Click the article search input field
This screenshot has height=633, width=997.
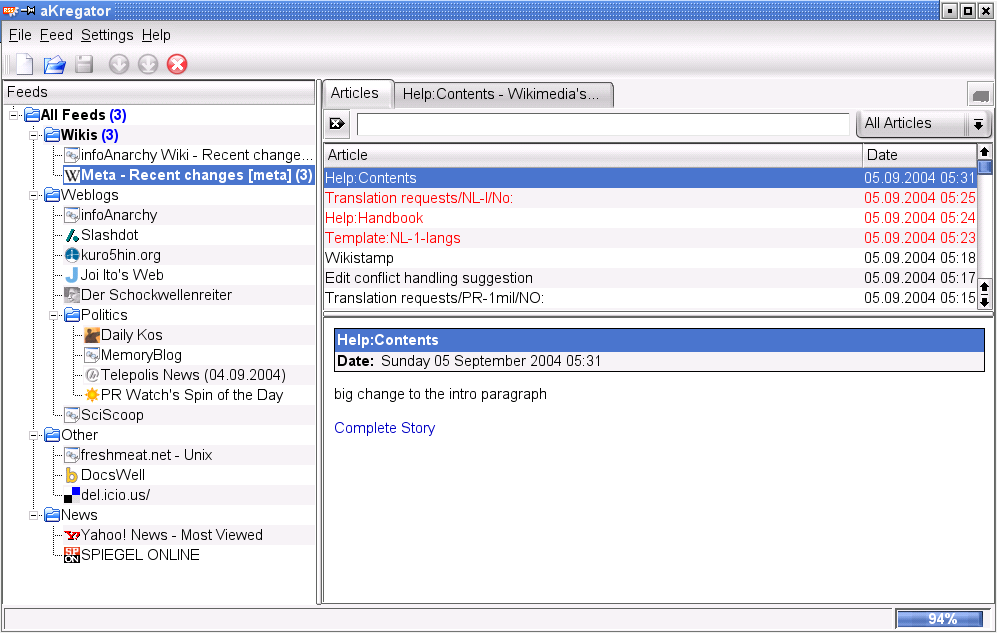[x=603, y=124]
